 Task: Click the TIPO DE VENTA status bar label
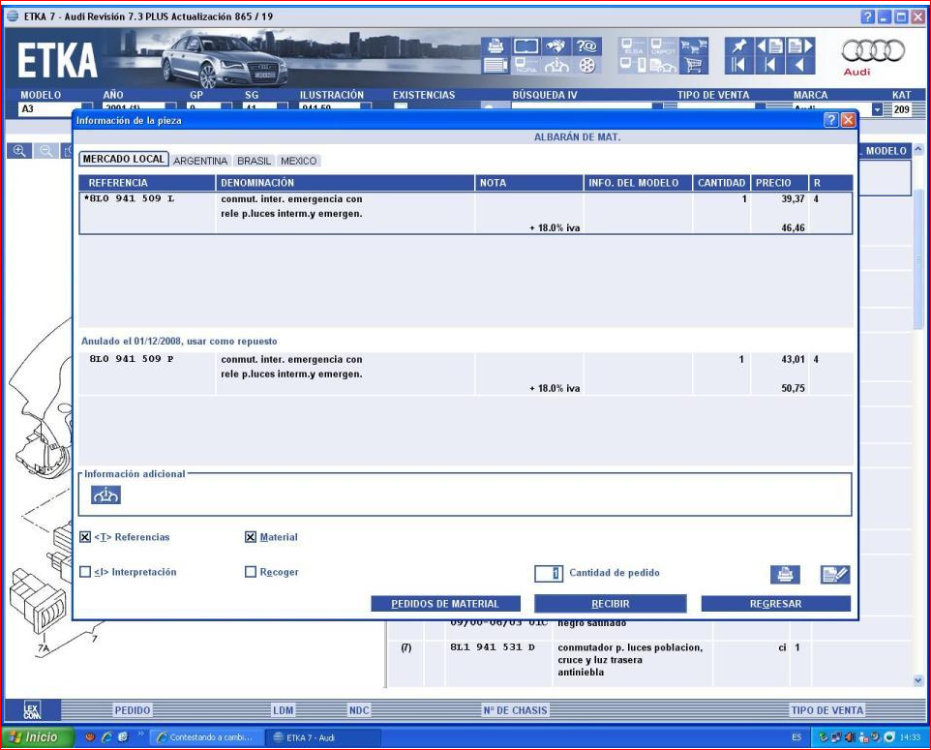pos(827,710)
